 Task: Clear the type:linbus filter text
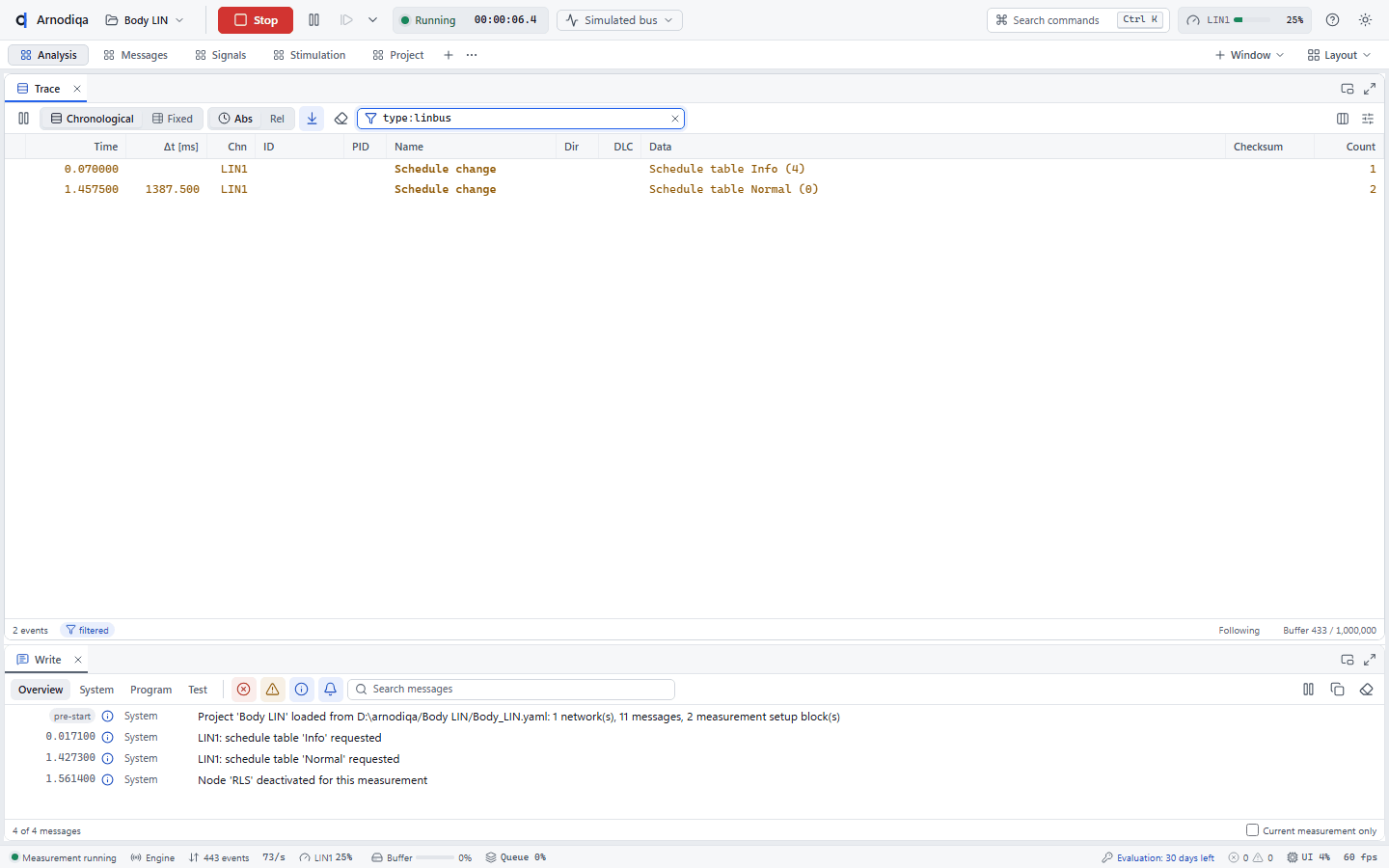point(675,119)
